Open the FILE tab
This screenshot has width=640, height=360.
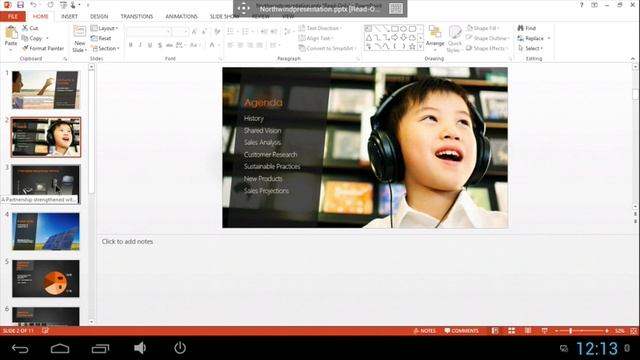click(x=13, y=16)
